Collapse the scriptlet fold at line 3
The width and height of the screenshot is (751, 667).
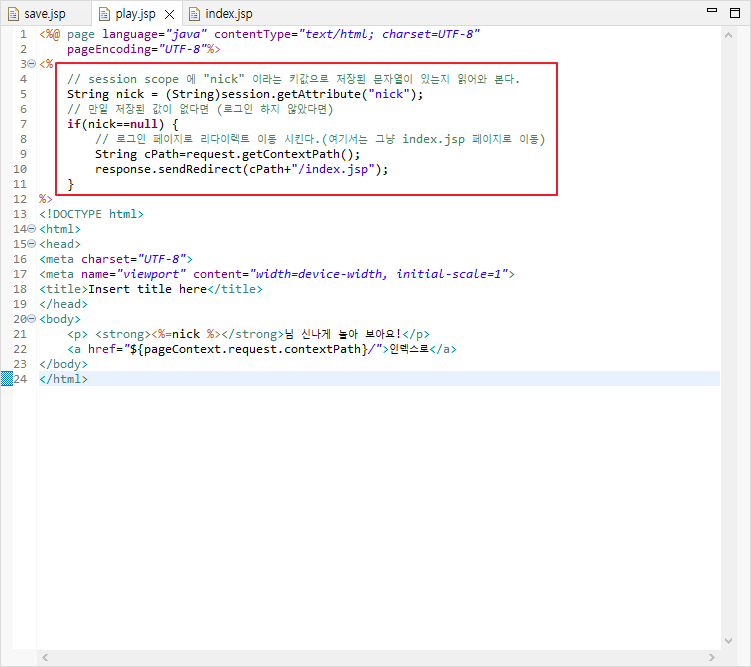click(32, 64)
